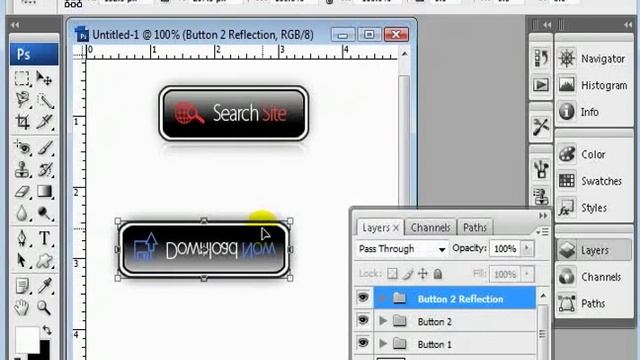640x360 pixels.
Task: Open the Opacity slider arrow
Action: pos(527,249)
